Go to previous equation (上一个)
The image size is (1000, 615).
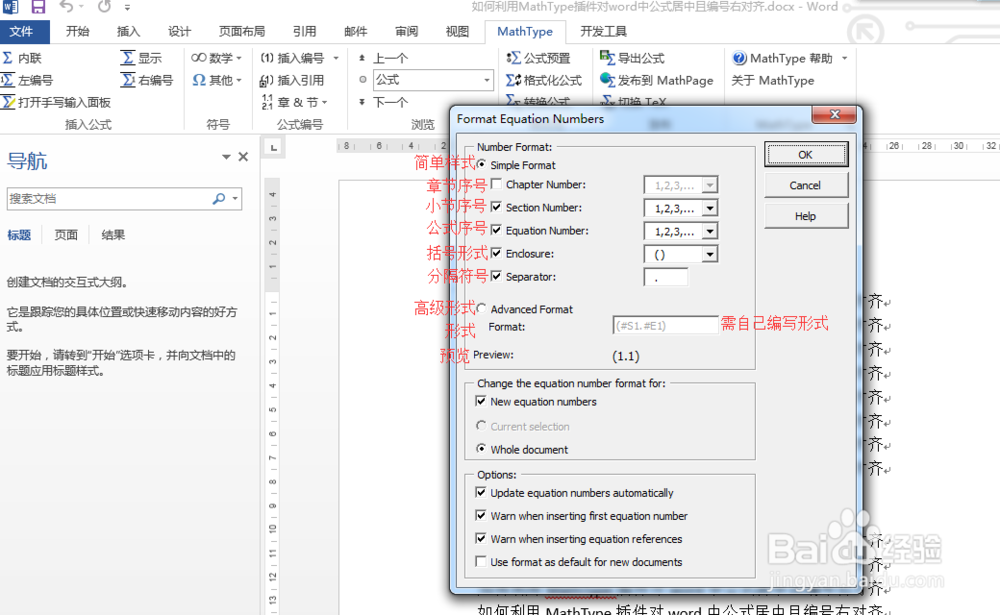383,58
